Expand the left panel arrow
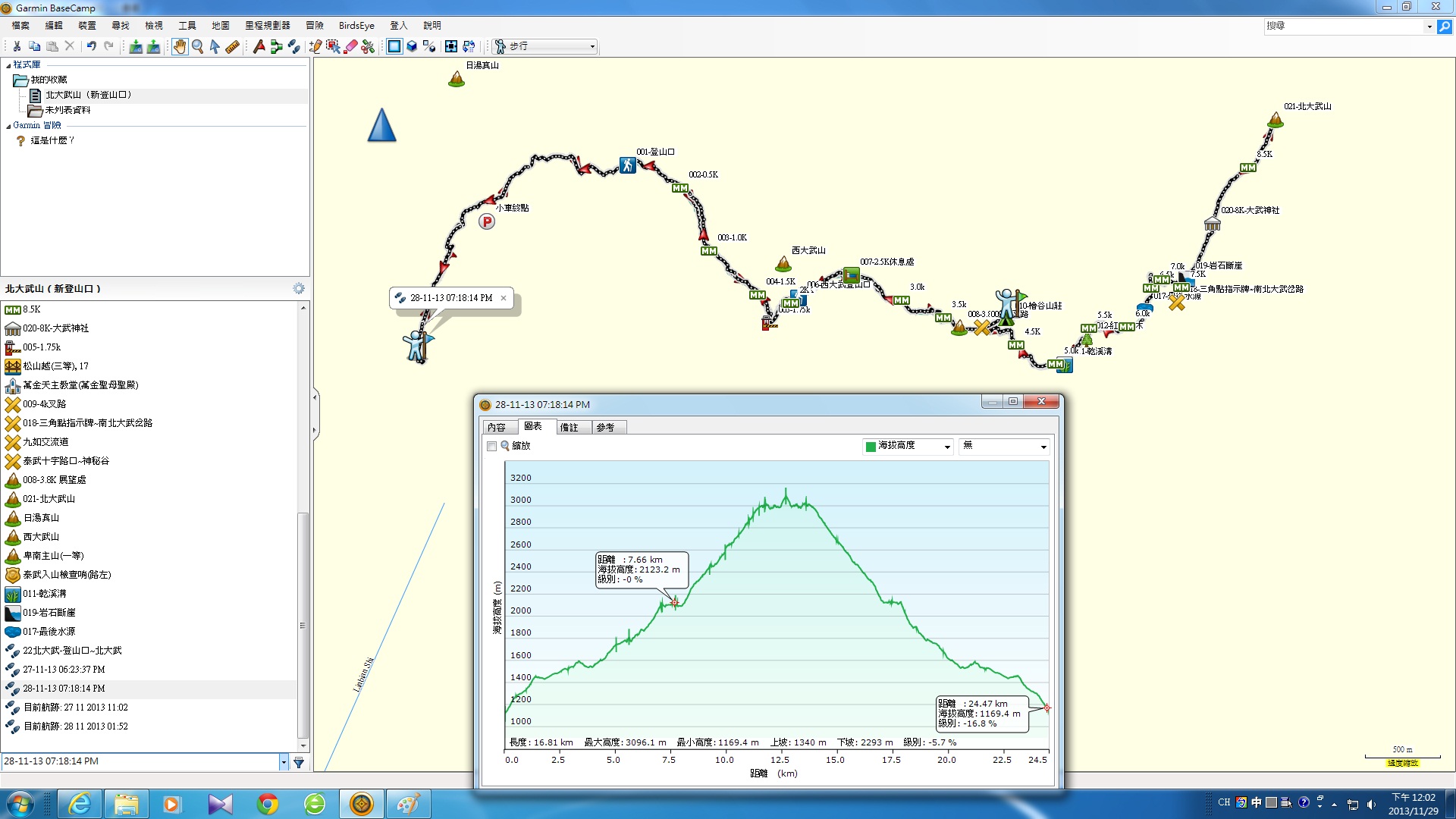Screen dimensions: 1456x819 315,430
